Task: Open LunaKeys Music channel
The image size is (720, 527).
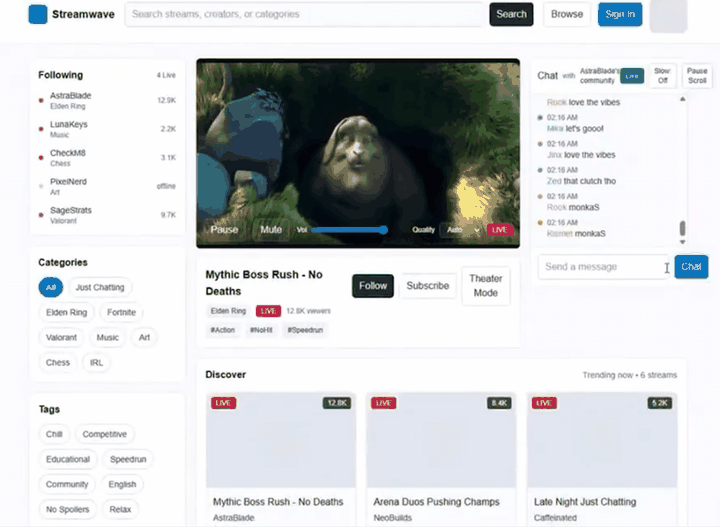Action: tap(107, 129)
